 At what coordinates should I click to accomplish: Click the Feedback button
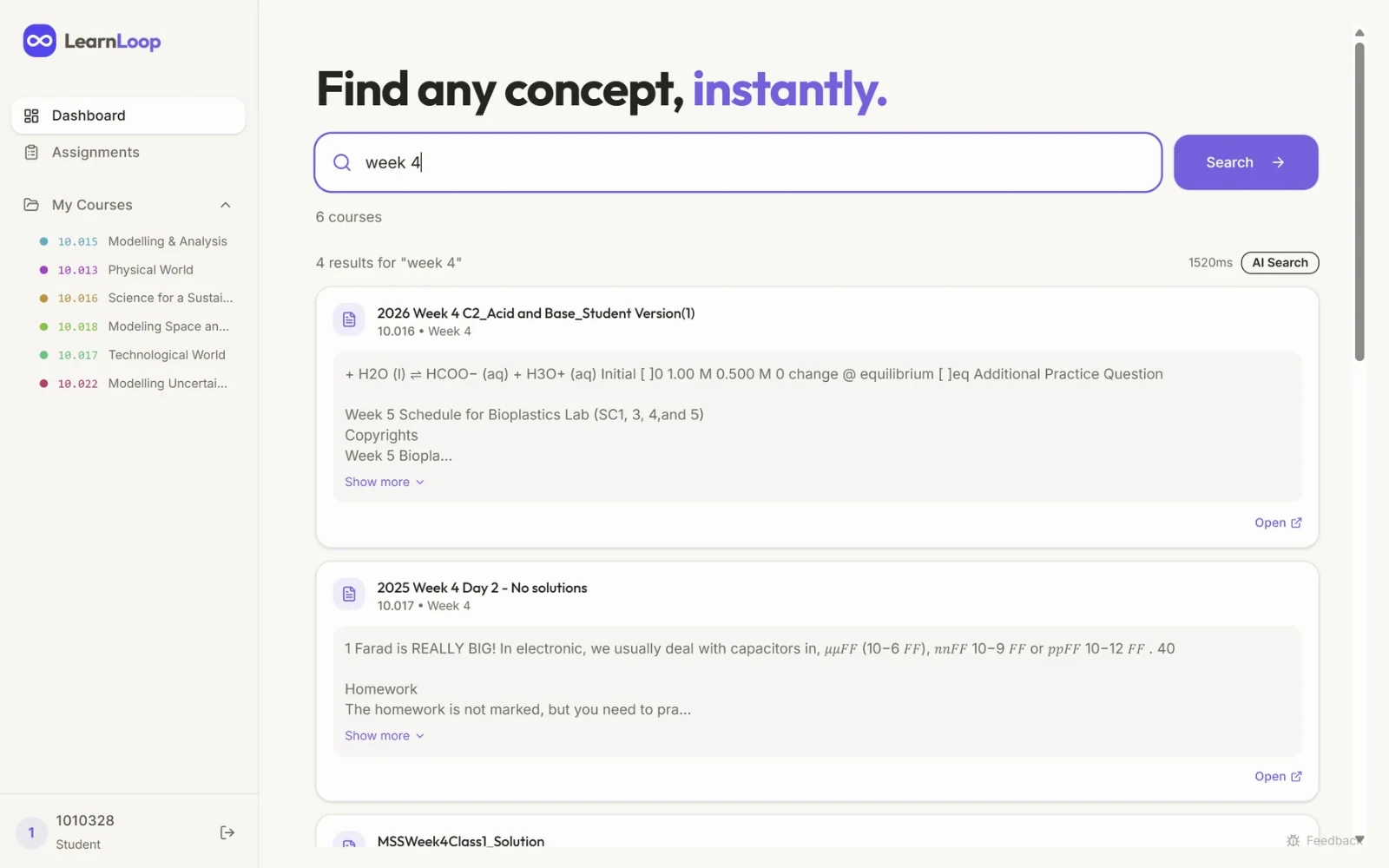click(1323, 840)
